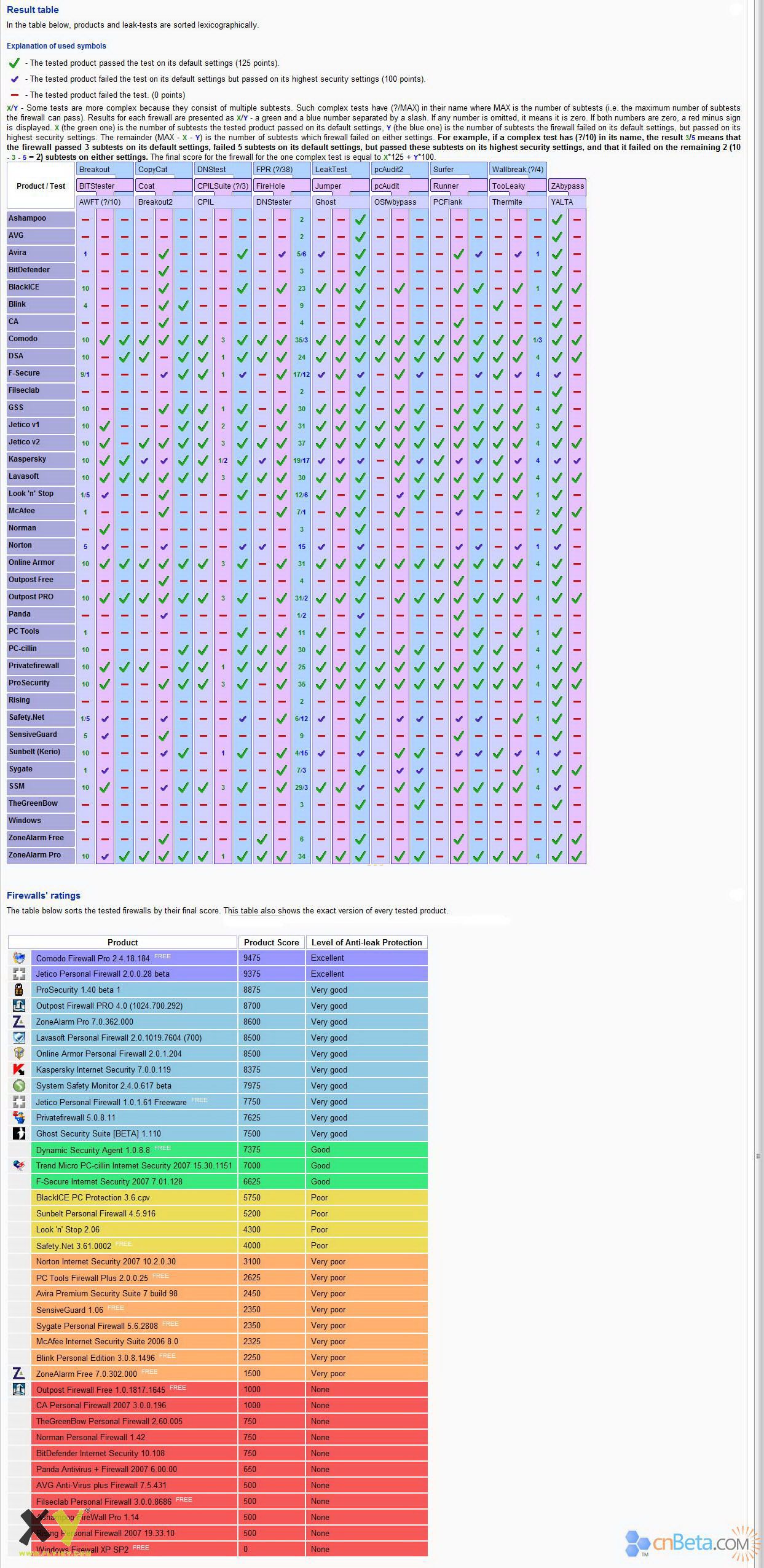Click the Level of Anti-leak Protection column header
This screenshot has height=1568, width=764.
coord(367,942)
